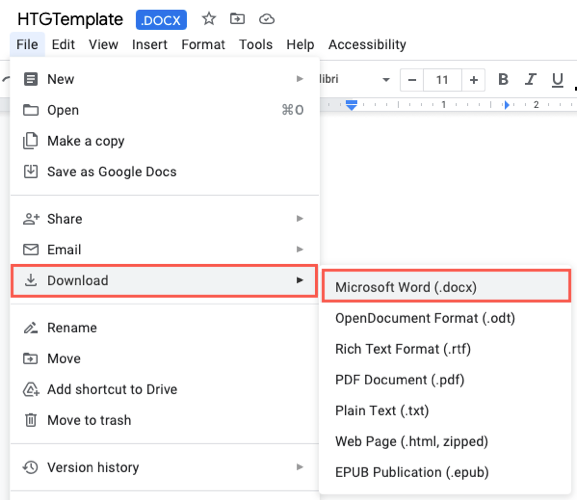This screenshot has height=500, width=577.
Task: Toggle italic formatting
Action: click(x=530, y=79)
